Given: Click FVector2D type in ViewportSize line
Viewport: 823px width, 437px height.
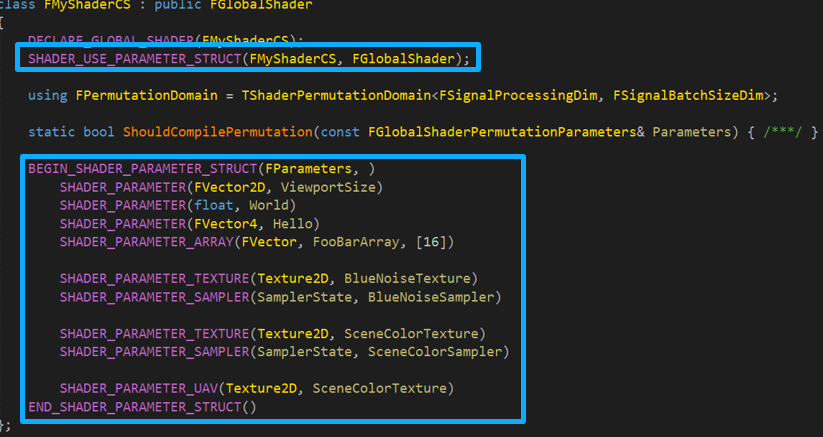Looking at the screenshot, I should tap(229, 187).
